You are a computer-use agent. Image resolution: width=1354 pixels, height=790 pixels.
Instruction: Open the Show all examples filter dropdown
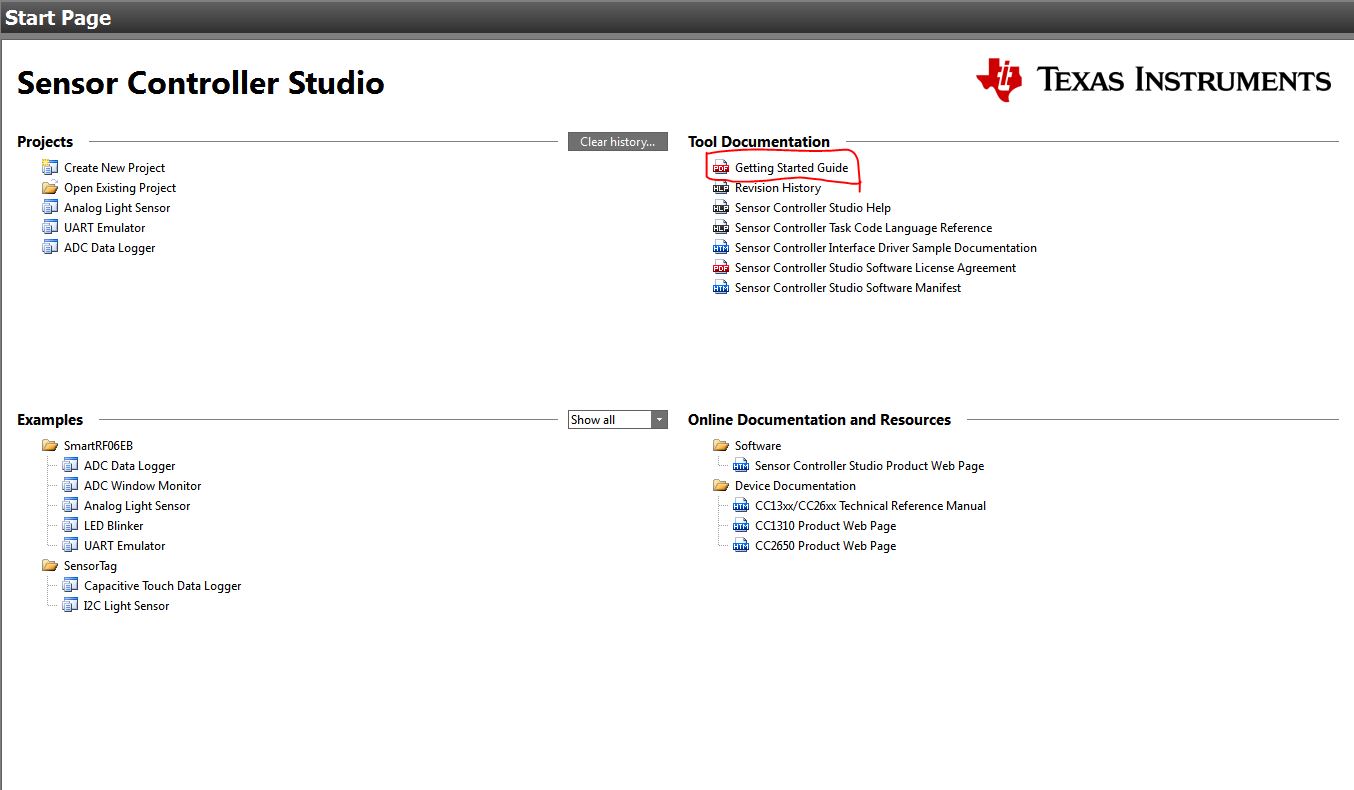point(659,419)
